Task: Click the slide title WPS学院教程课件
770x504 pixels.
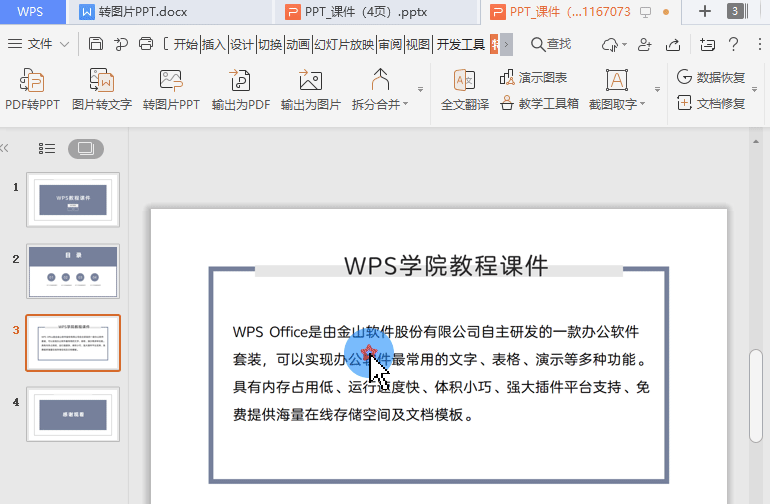Action: click(446, 266)
